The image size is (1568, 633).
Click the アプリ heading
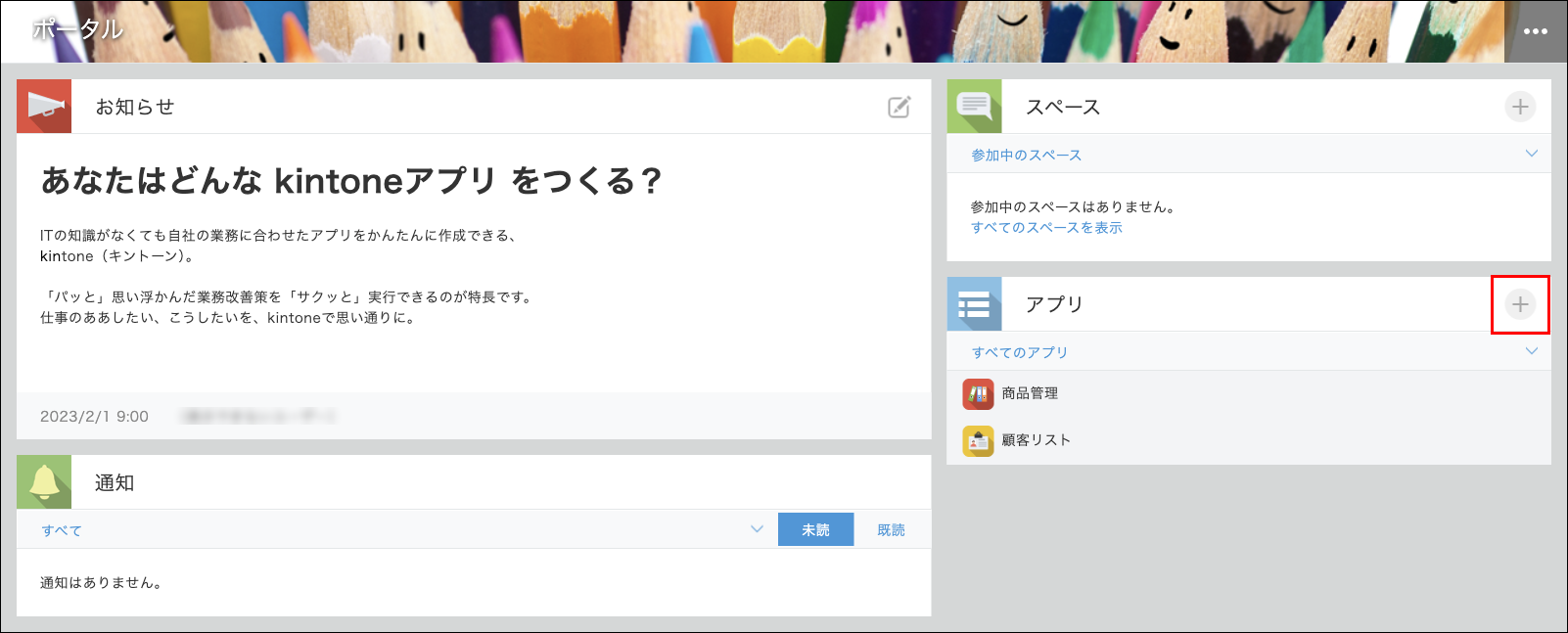coord(1054,304)
